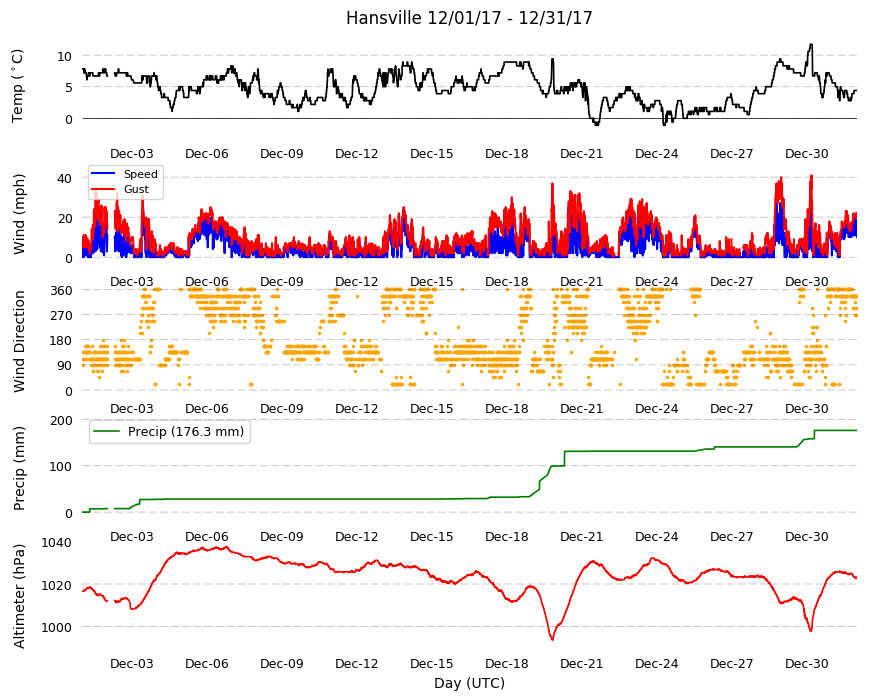The width and height of the screenshot is (870, 700).
Task: Click the 1040 tick on altimeter axis
Action: coord(57,542)
